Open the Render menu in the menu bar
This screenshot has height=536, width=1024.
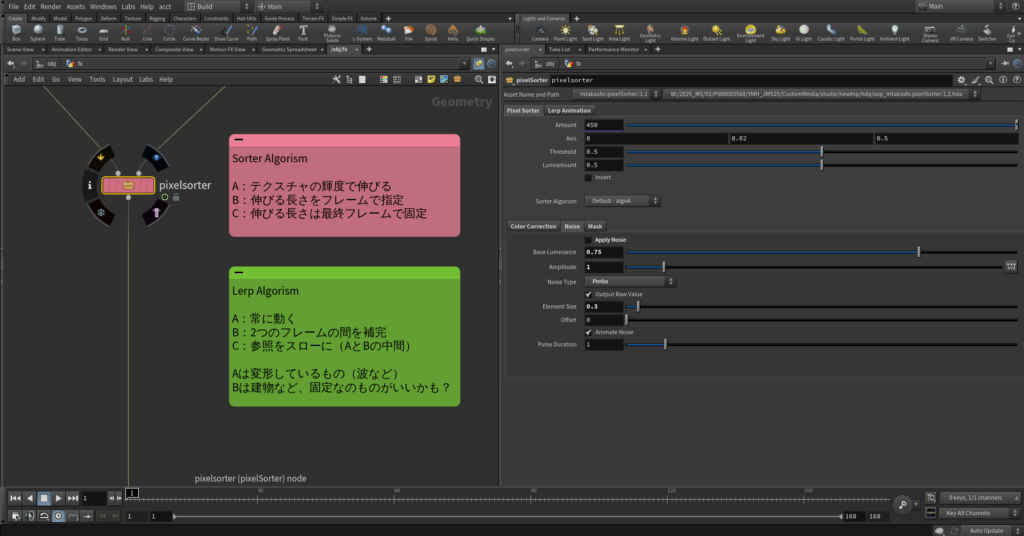tap(51, 6)
